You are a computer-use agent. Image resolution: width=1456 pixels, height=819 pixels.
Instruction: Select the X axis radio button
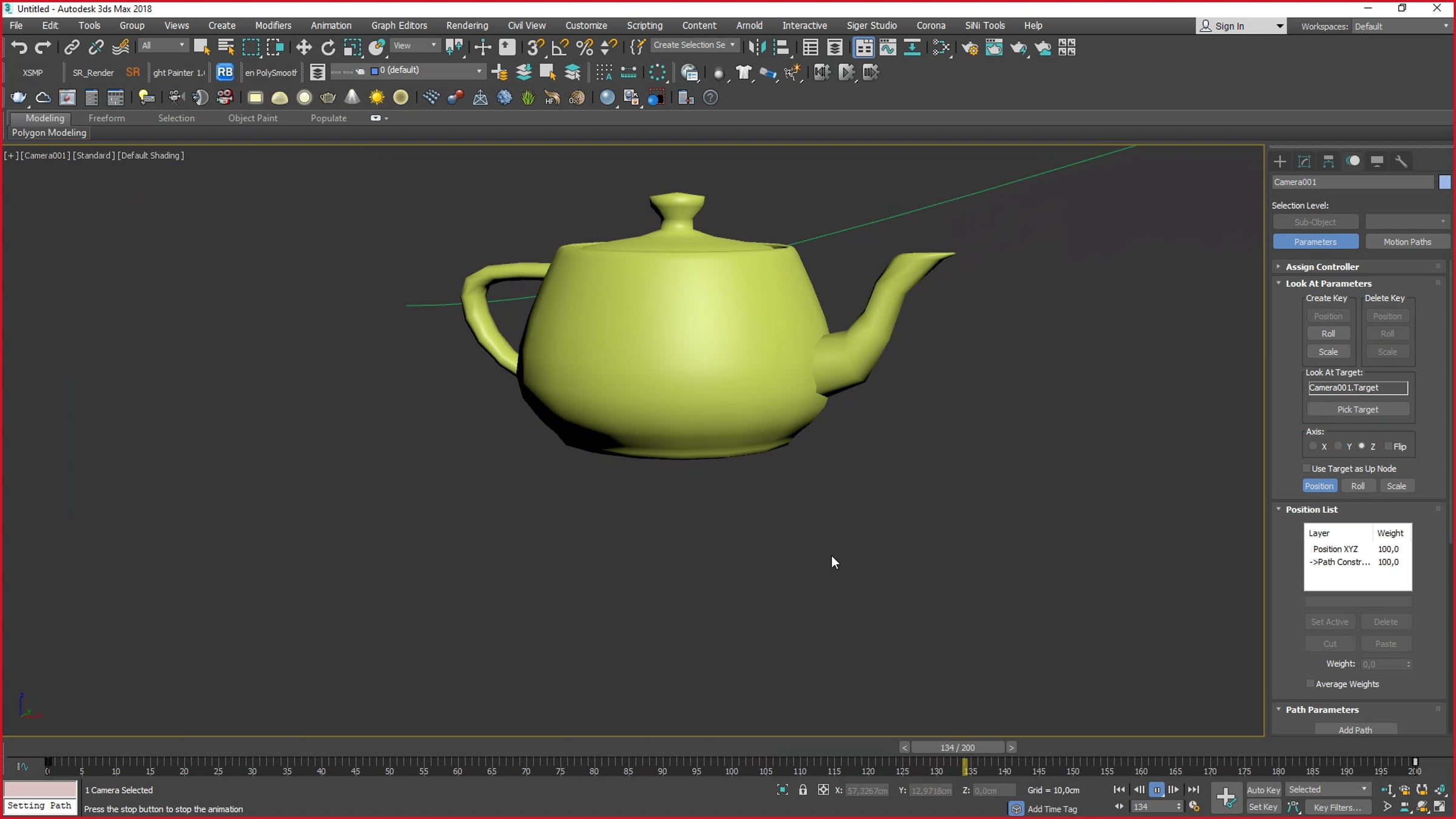click(x=1313, y=447)
